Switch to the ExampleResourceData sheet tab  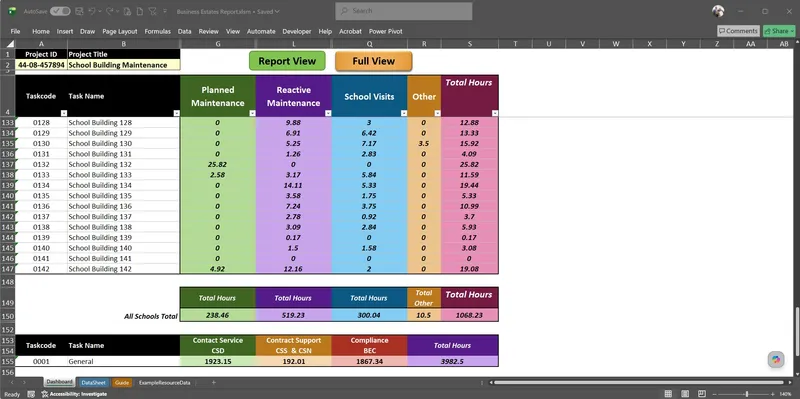pyautogui.click(x=164, y=382)
